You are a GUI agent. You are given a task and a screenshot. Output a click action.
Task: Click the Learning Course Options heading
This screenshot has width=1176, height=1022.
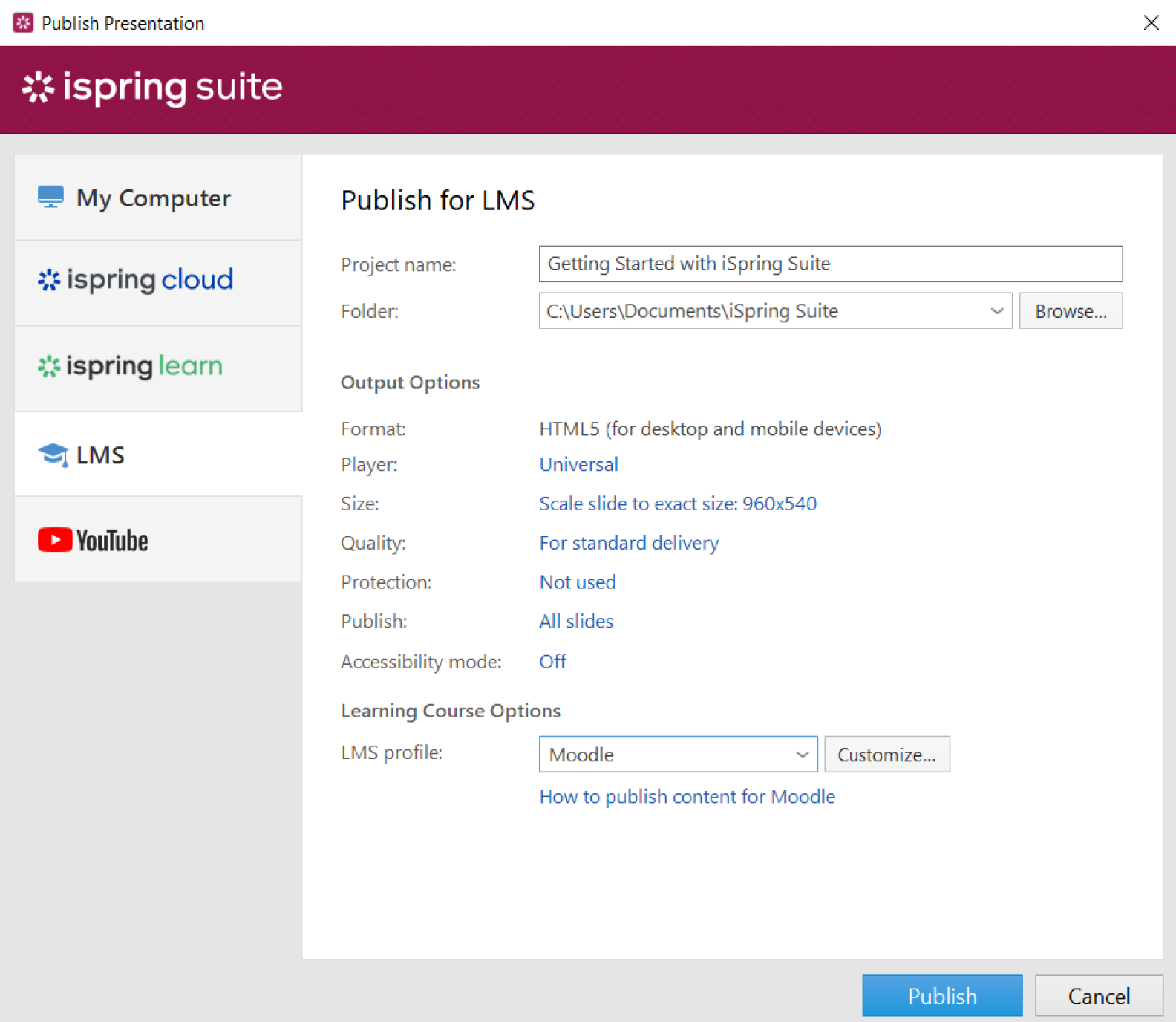click(x=451, y=711)
